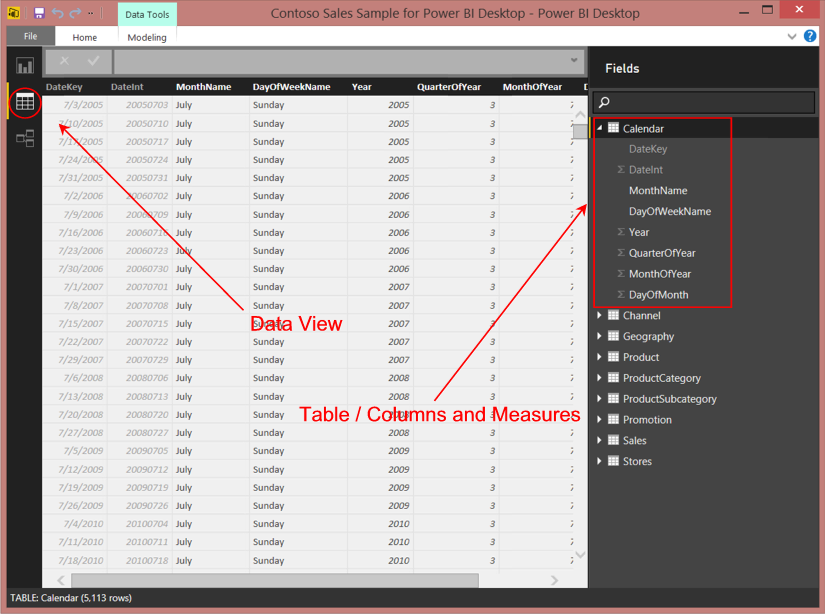The image size is (825, 614).
Task: Select the MonthName field in Calendar
Action: [x=658, y=190]
